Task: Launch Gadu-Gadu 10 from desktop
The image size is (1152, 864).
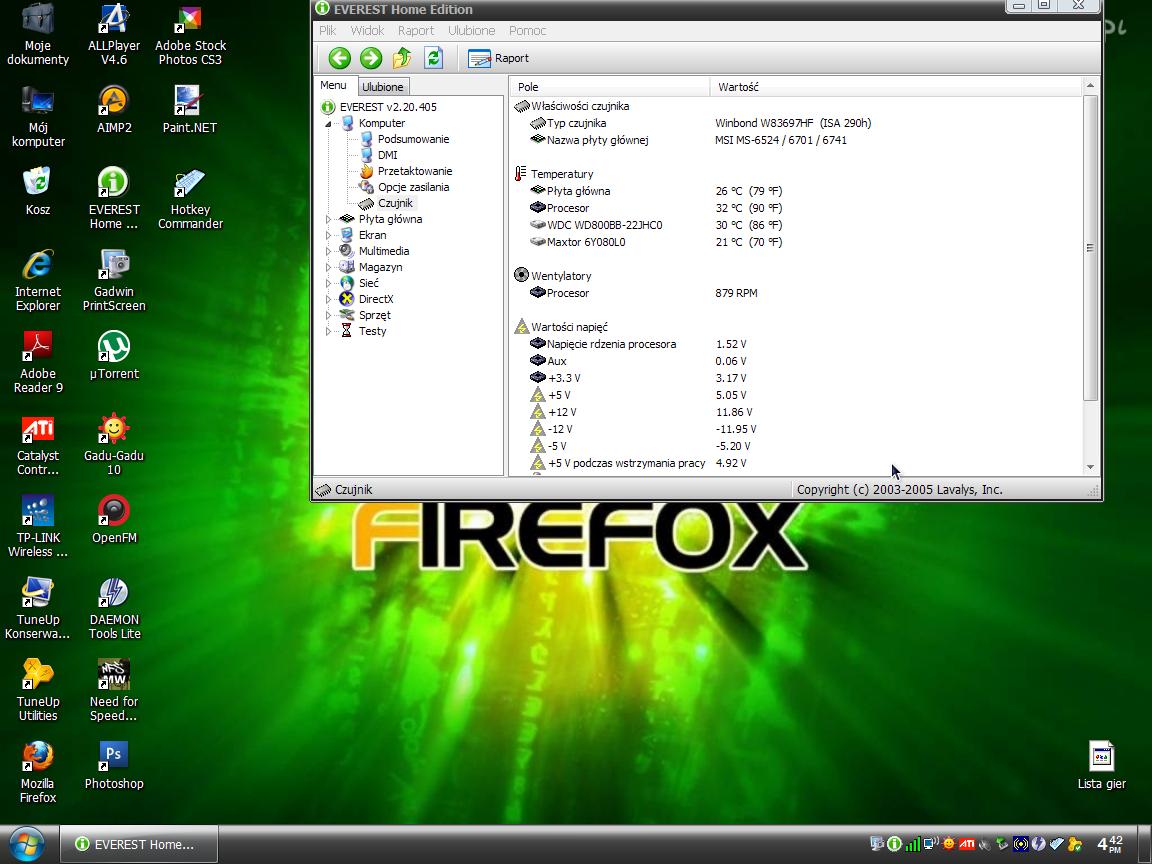Action: 114,444
